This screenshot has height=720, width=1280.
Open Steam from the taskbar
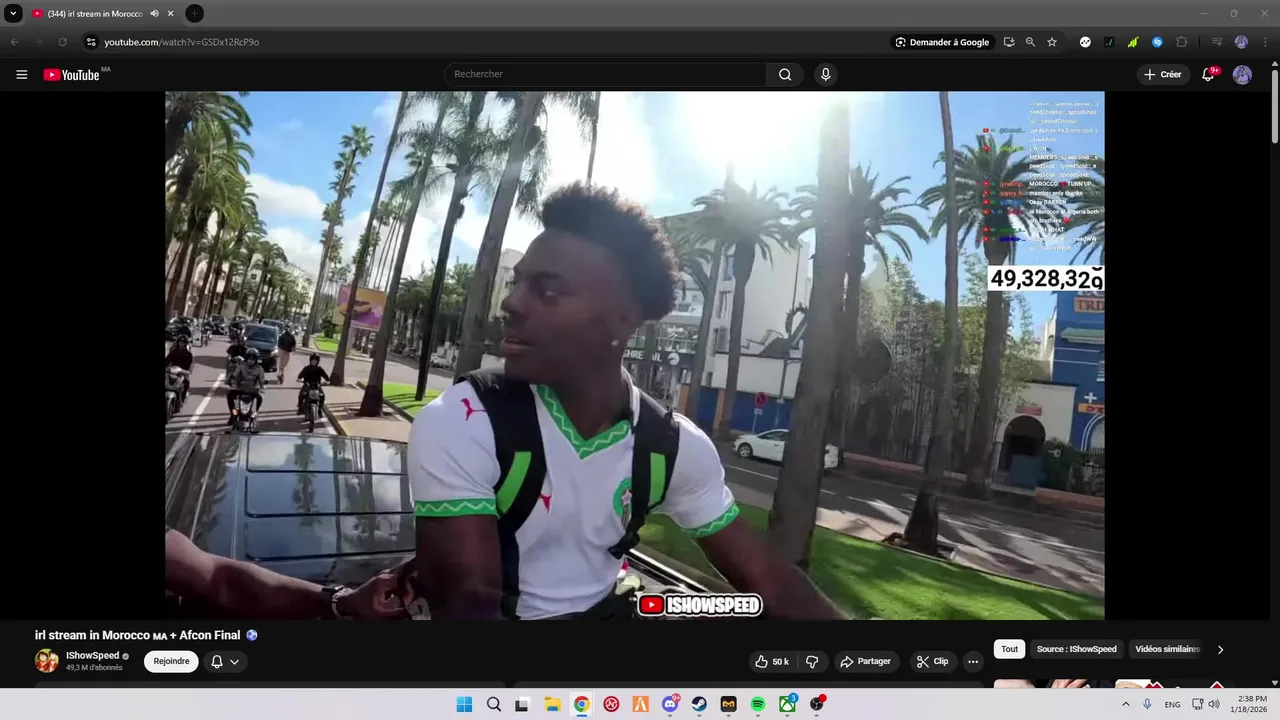pos(699,704)
